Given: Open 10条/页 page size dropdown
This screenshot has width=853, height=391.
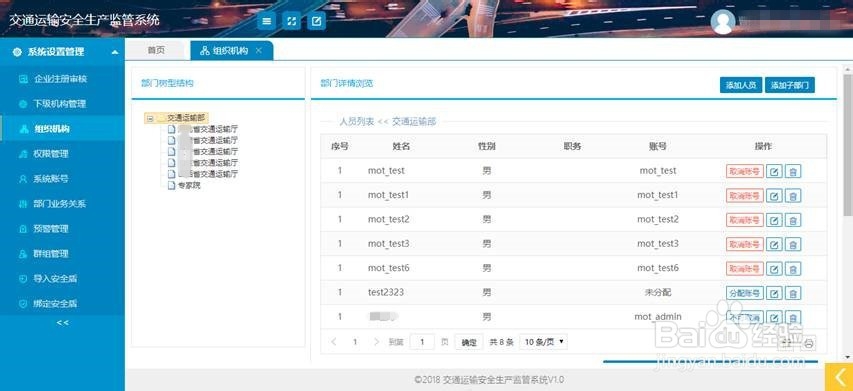Looking at the screenshot, I should click(x=543, y=342).
